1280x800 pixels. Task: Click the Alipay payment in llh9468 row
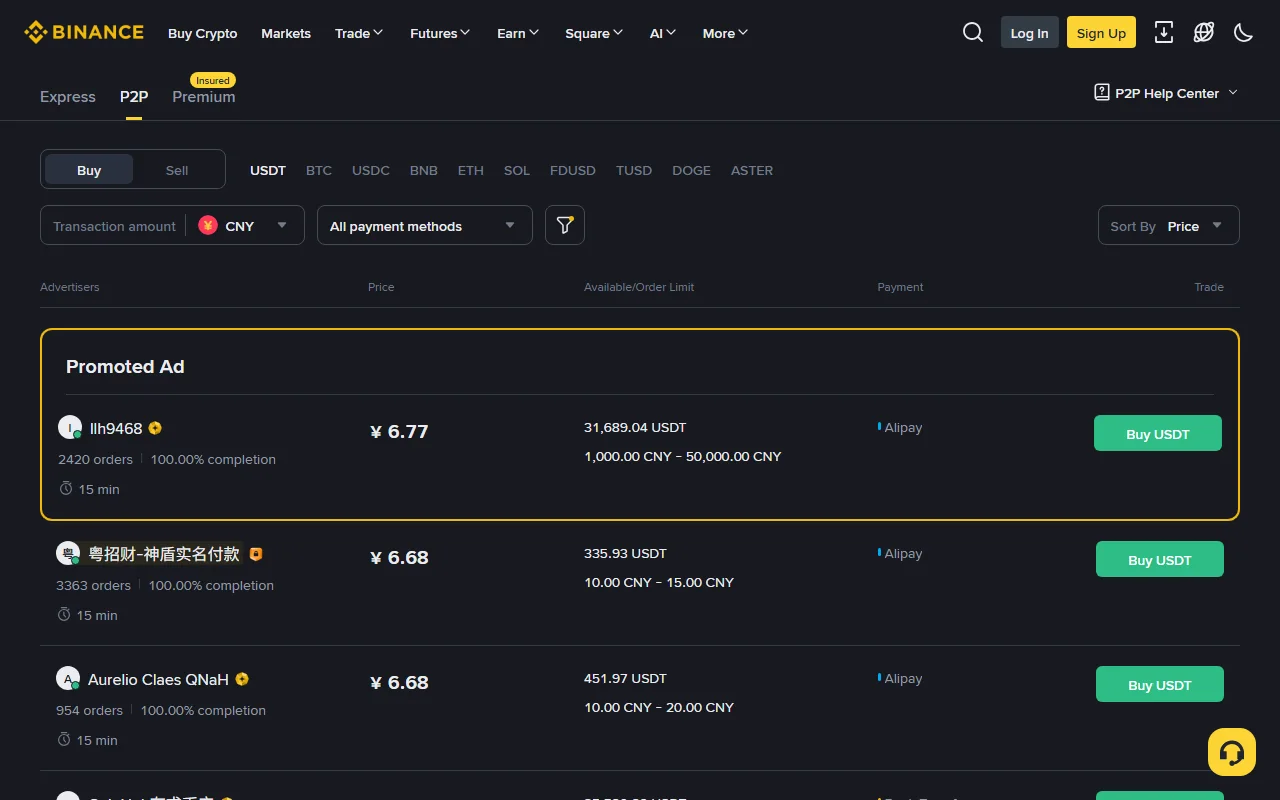tap(903, 427)
